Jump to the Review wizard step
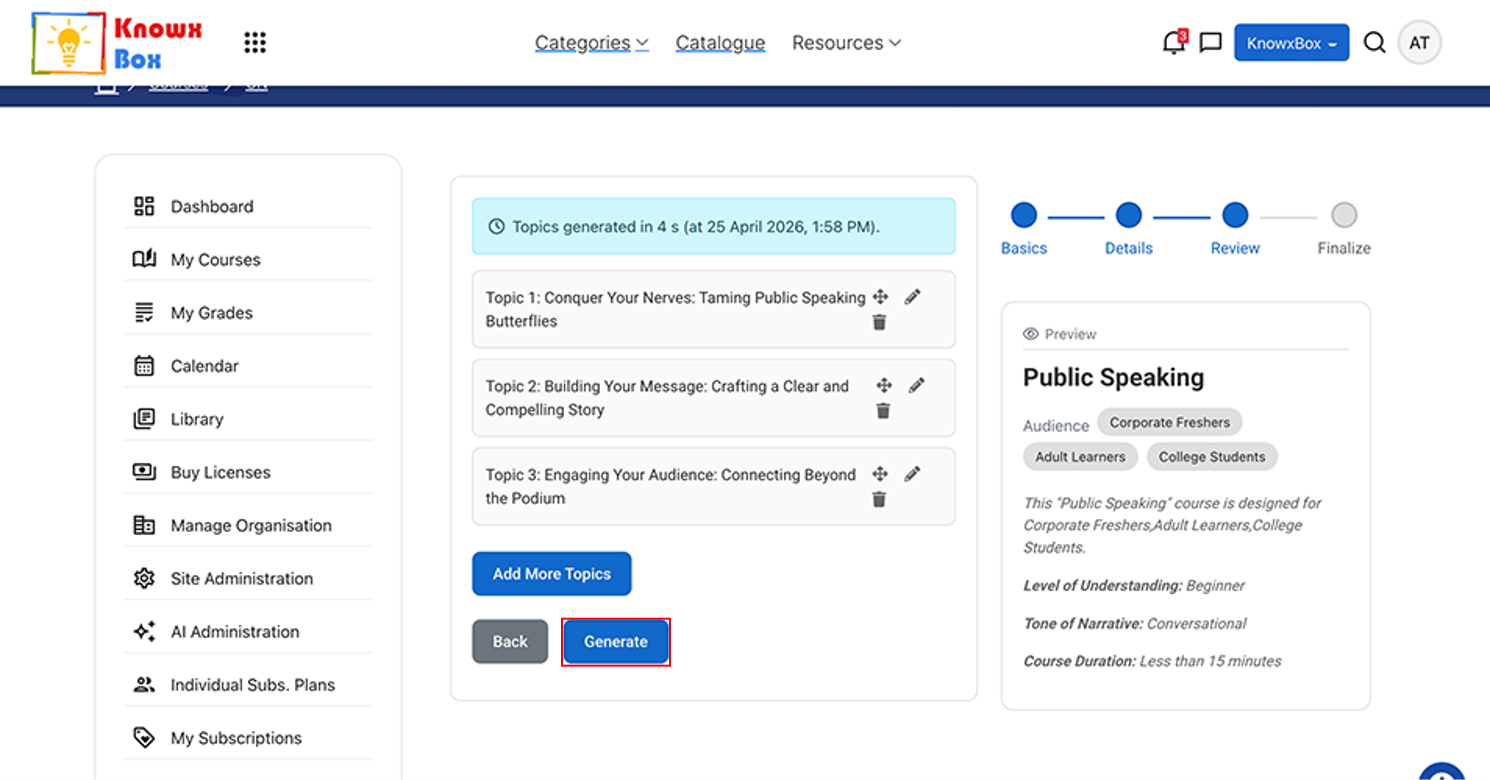1490x780 pixels. pyautogui.click(x=1235, y=229)
